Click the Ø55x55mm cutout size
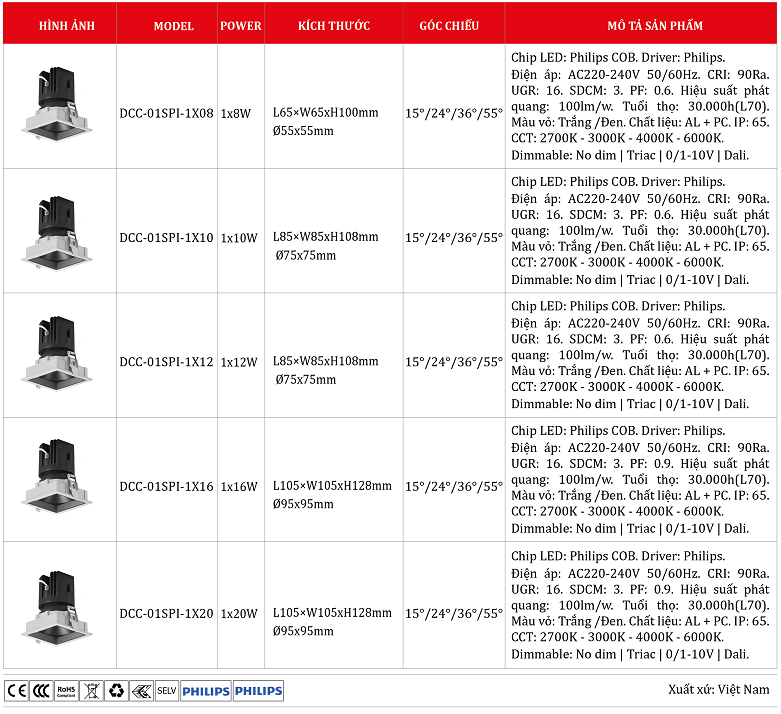Screen dimensions: 781x714 point(303,131)
